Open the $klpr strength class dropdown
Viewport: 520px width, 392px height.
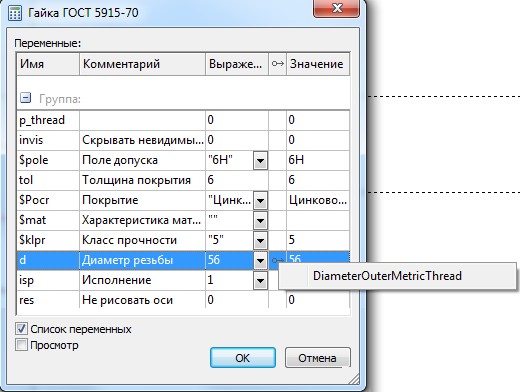(260, 241)
